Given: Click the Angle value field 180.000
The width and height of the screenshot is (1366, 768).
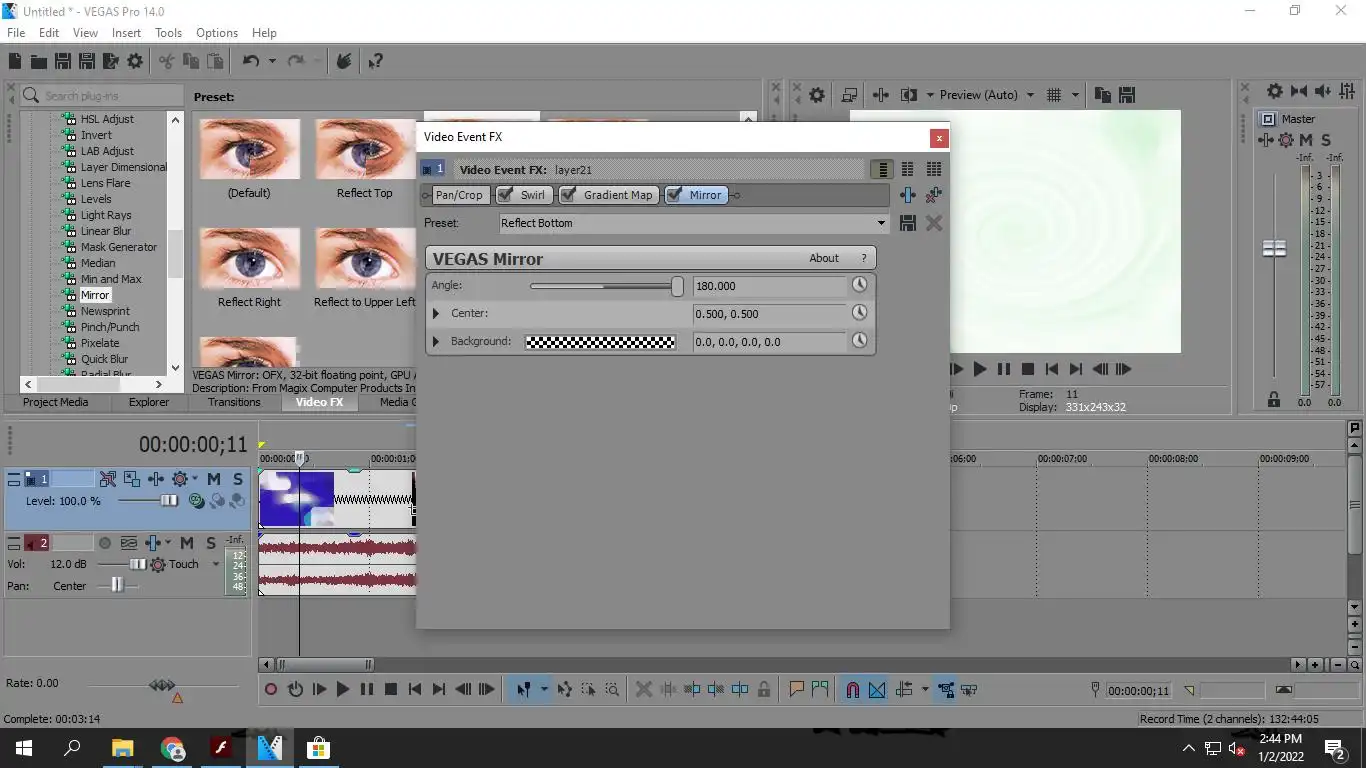Looking at the screenshot, I should point(769,286).
